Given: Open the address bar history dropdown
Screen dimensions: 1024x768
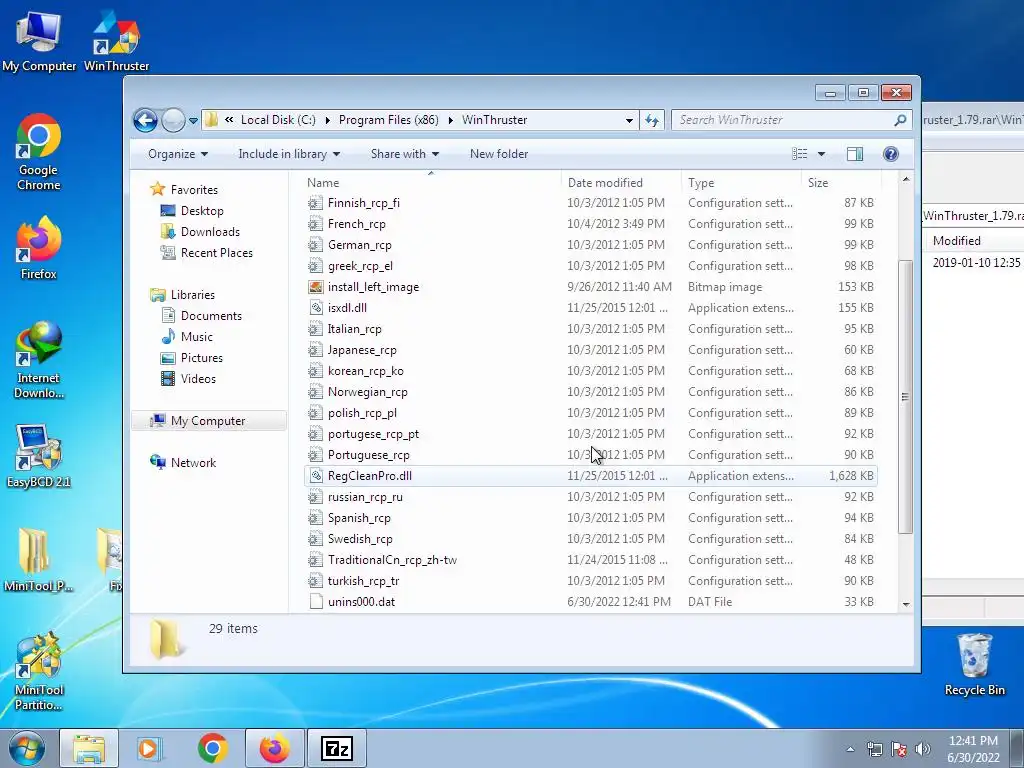Looking at the screenshot, I should coord(629,120).
